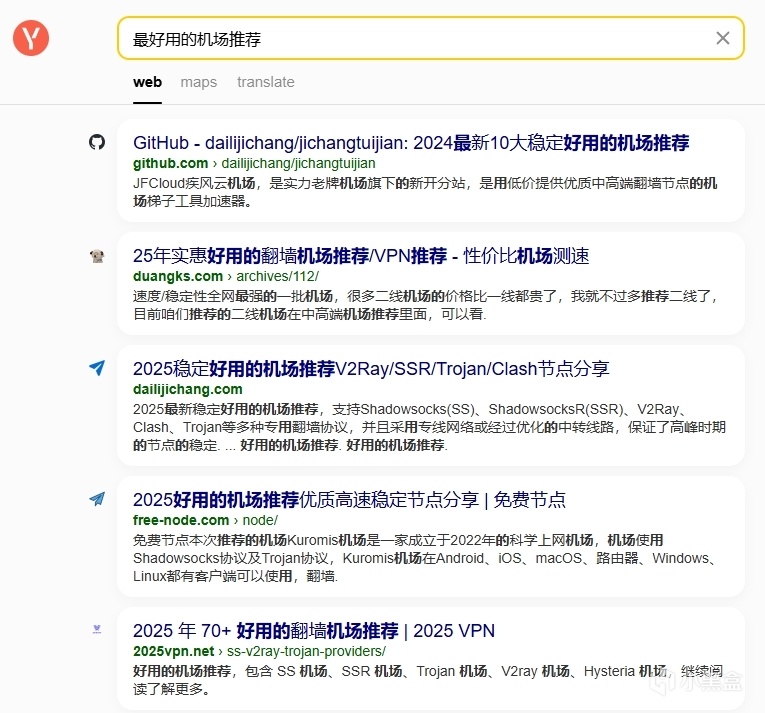
Task: Click the JFCloud疾风云机场 snippet text
Action: point(425,192)
